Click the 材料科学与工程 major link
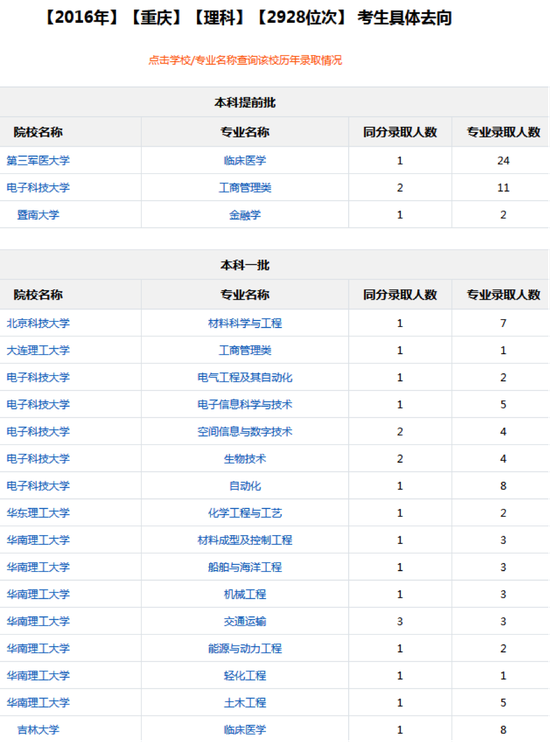 click(x=245, y=323)
